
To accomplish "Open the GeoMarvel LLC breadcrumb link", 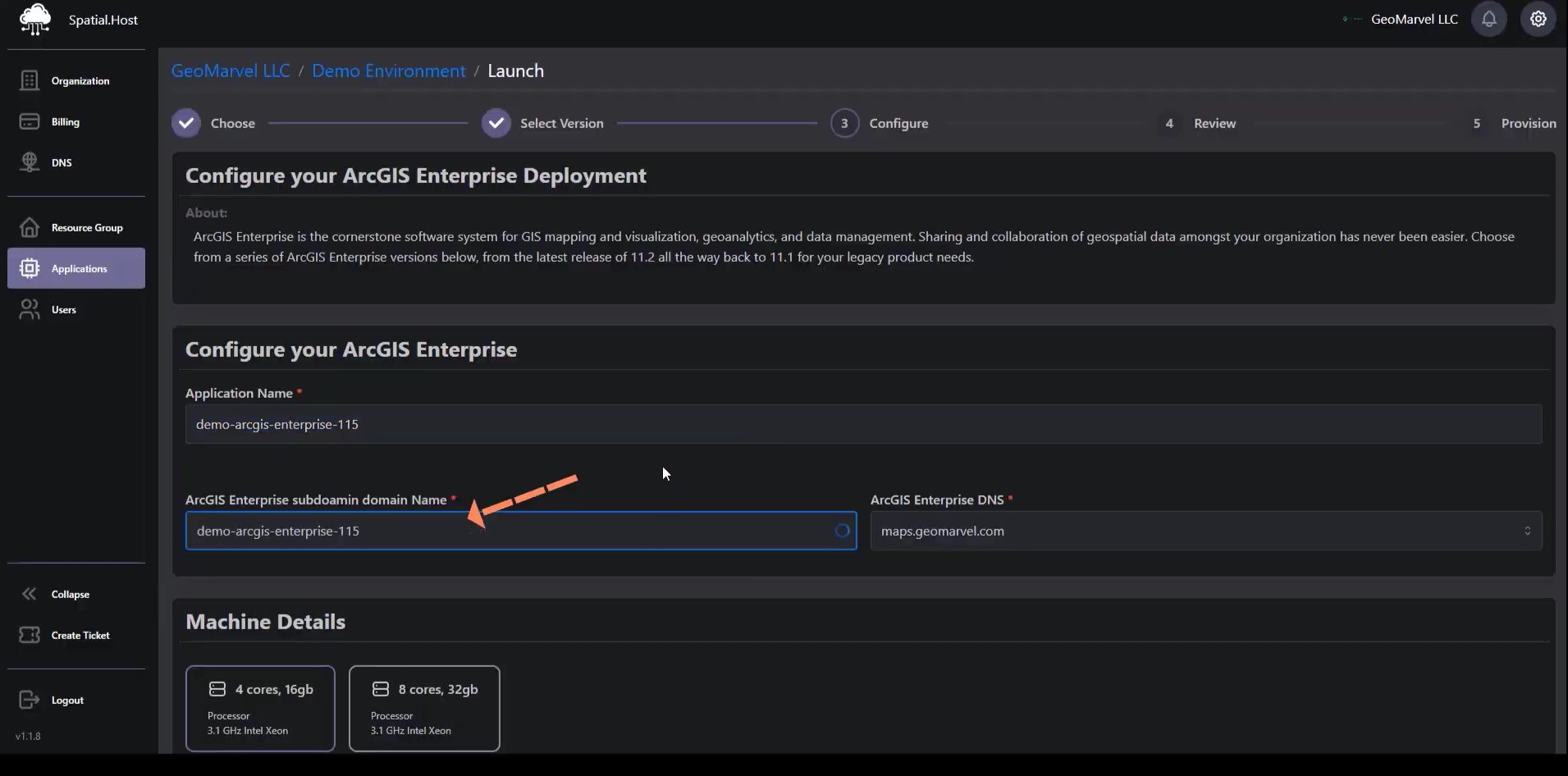I will click(x=231, y=71).
